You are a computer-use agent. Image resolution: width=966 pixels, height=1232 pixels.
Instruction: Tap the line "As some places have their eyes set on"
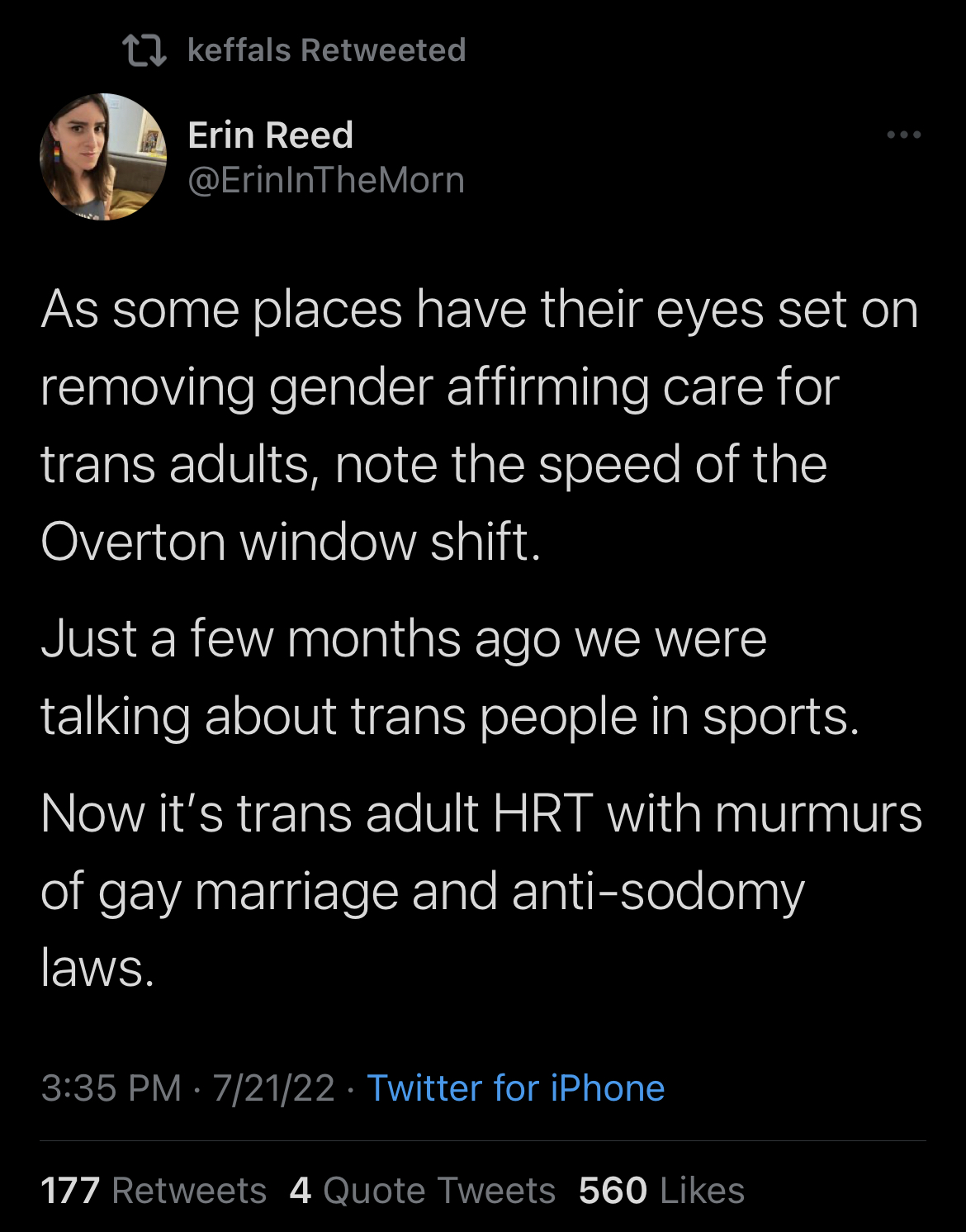coord(479,310)
